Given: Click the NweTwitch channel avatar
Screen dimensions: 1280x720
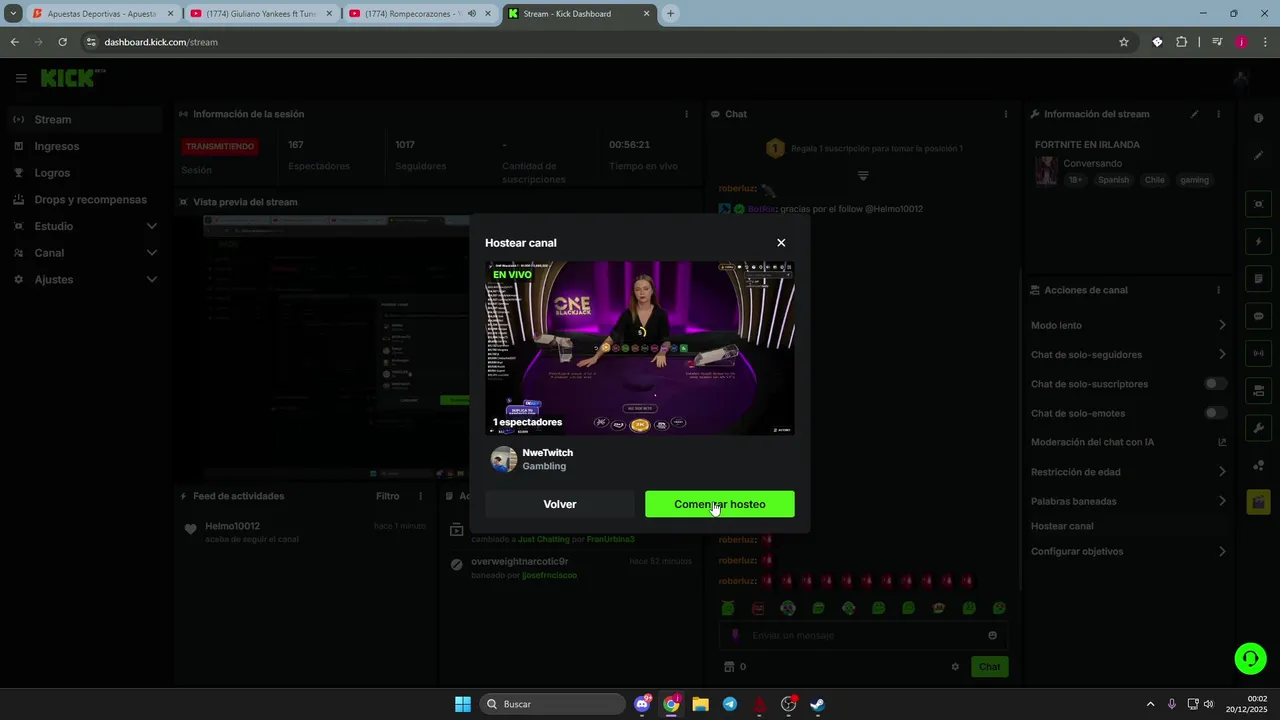Looking at the screenshot, I should (504, 459).
